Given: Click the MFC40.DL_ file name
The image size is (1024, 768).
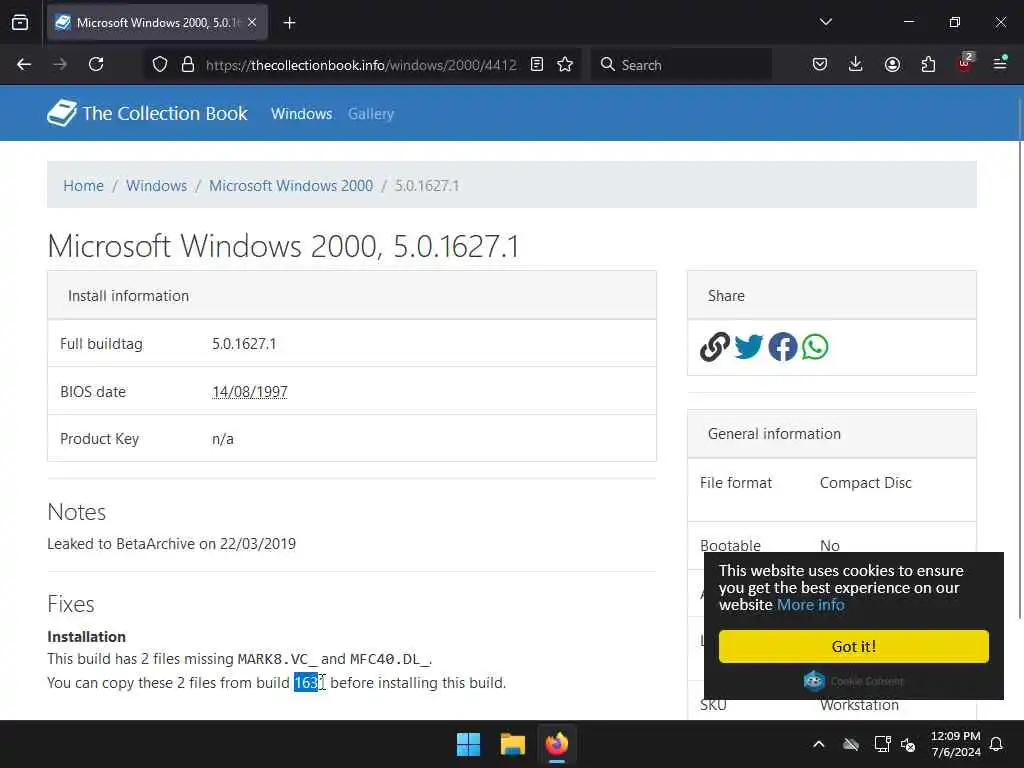Looking at the screenshot, I should [389, 659].
